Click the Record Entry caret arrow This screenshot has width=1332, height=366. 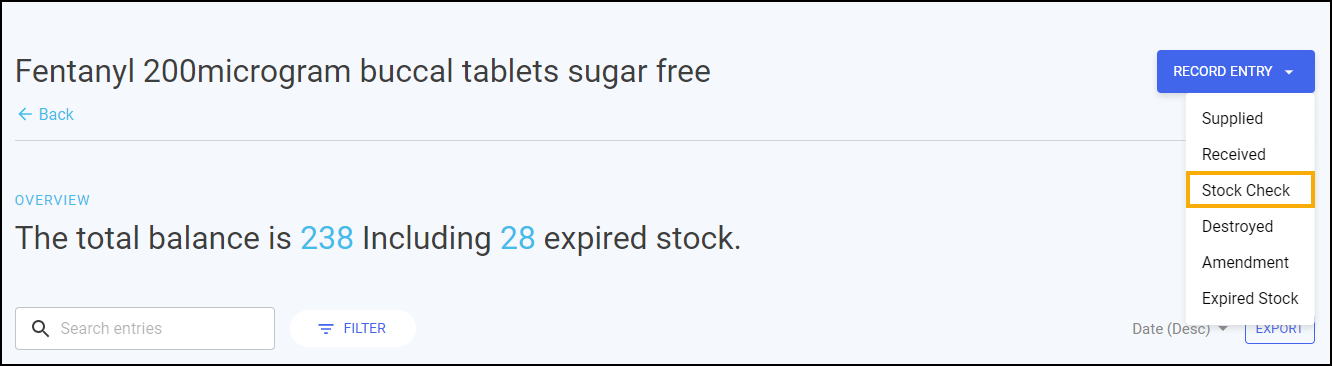(x=1289, y=72)
